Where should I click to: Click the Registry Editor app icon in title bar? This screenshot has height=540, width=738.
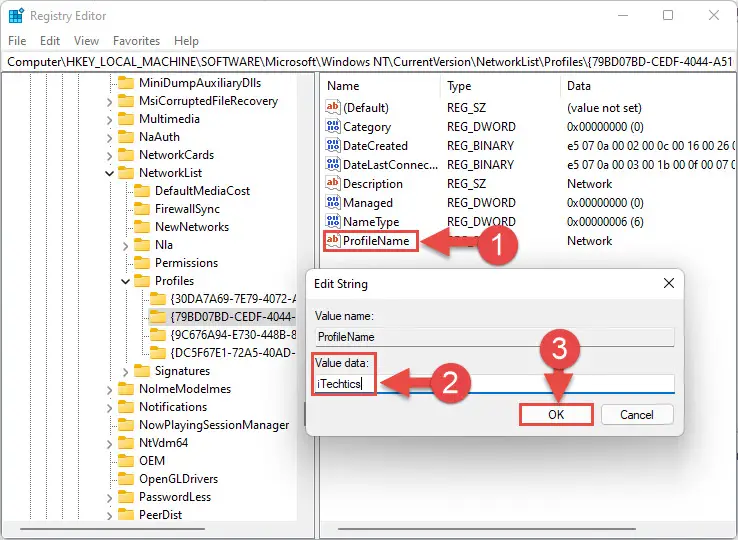pos(16,16)
